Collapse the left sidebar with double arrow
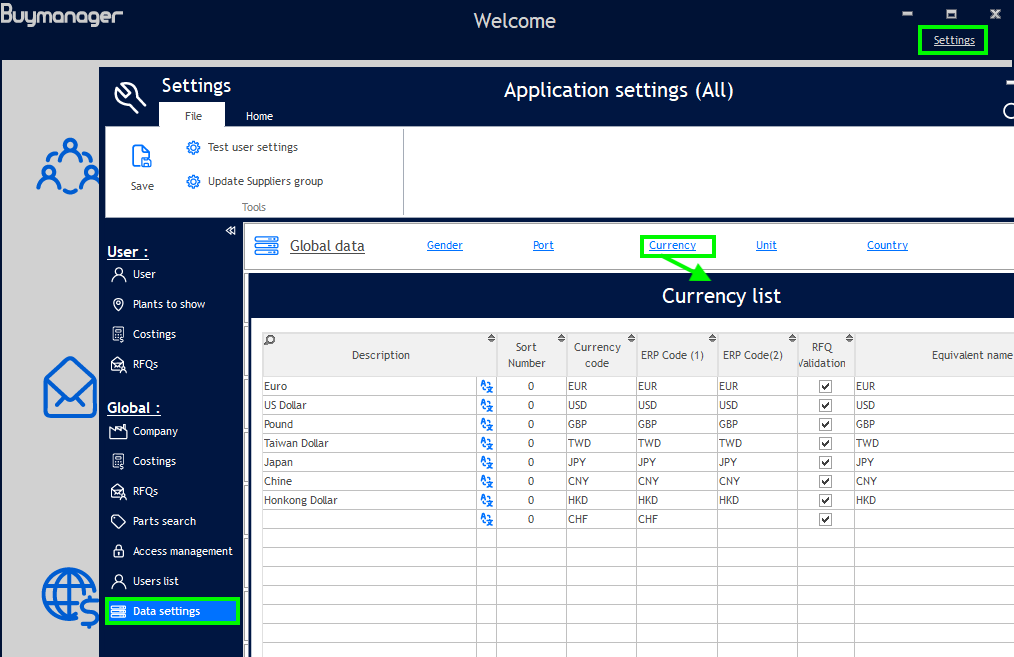The width and height of the screenshot is (1014, 657). tap(232, 231)
